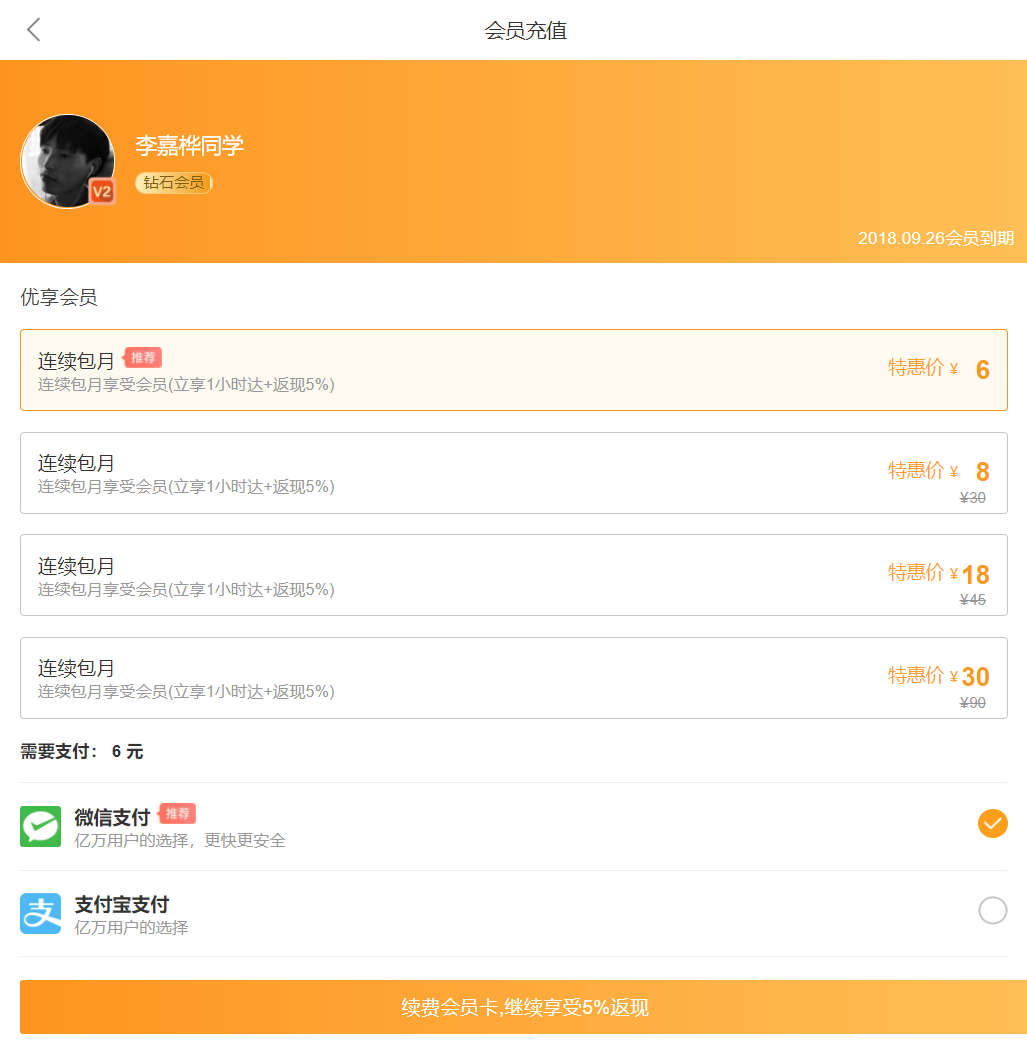Image resolution: width=1027 pixels, height=1045 pixels.
Task: Click the 2018.09.26 membership expiry text
Action: point(935,238)
